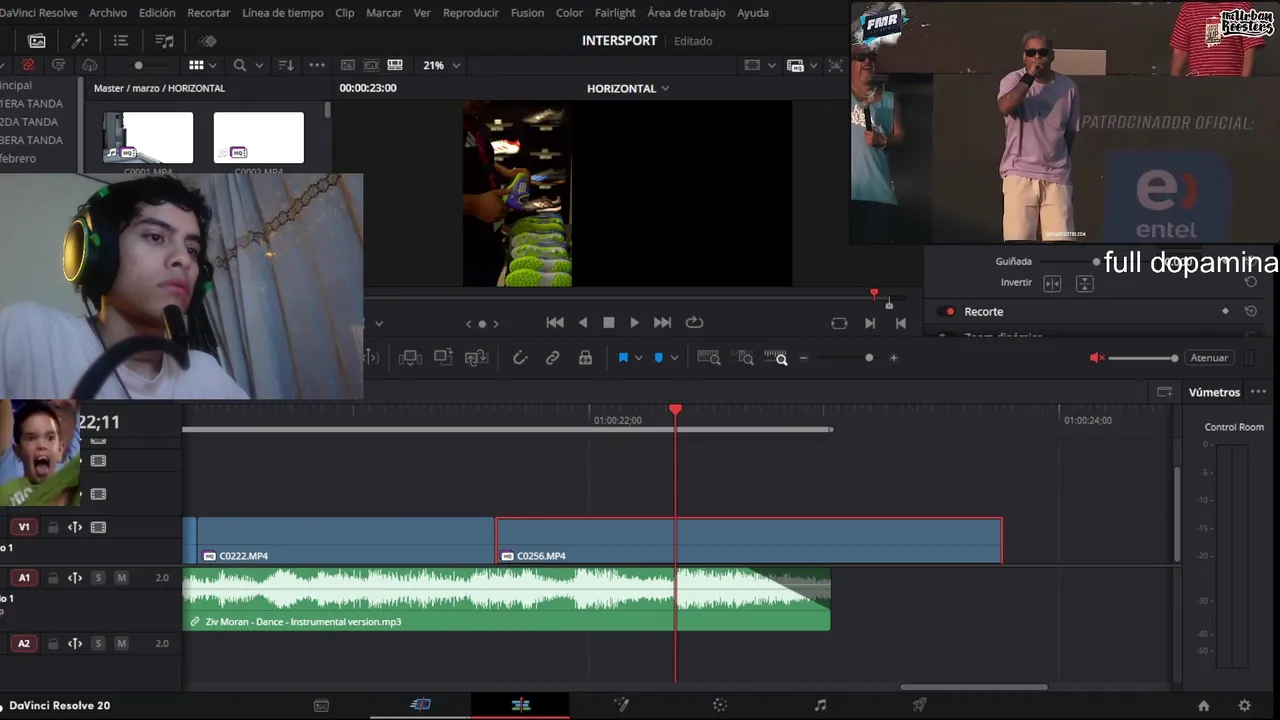The height and width of the screenshot is (720, 1280).
Task: Open the Vúmetros panel options menu
Action: point(1258,392)
